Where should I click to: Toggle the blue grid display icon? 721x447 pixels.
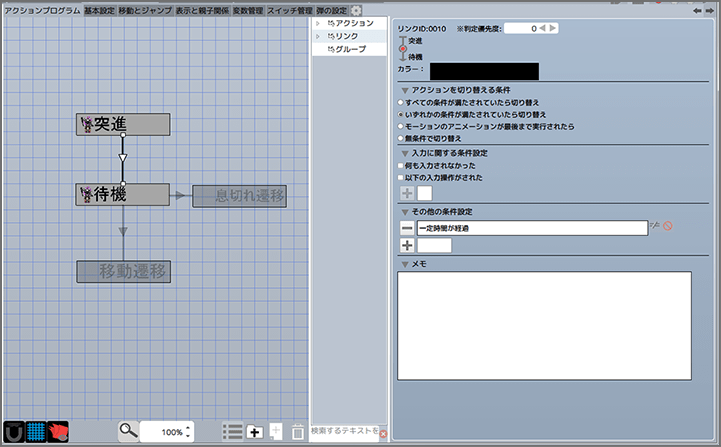(36, 431)
